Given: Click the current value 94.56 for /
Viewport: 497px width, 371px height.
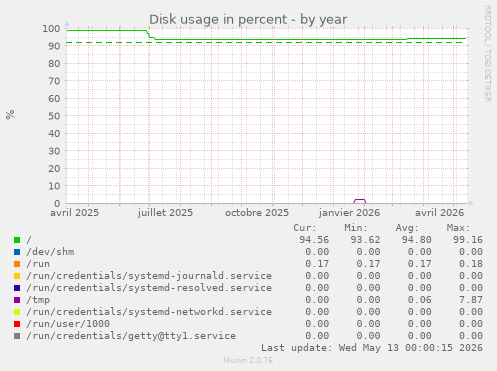Looking at the screenshot, I should pos(314,240).
